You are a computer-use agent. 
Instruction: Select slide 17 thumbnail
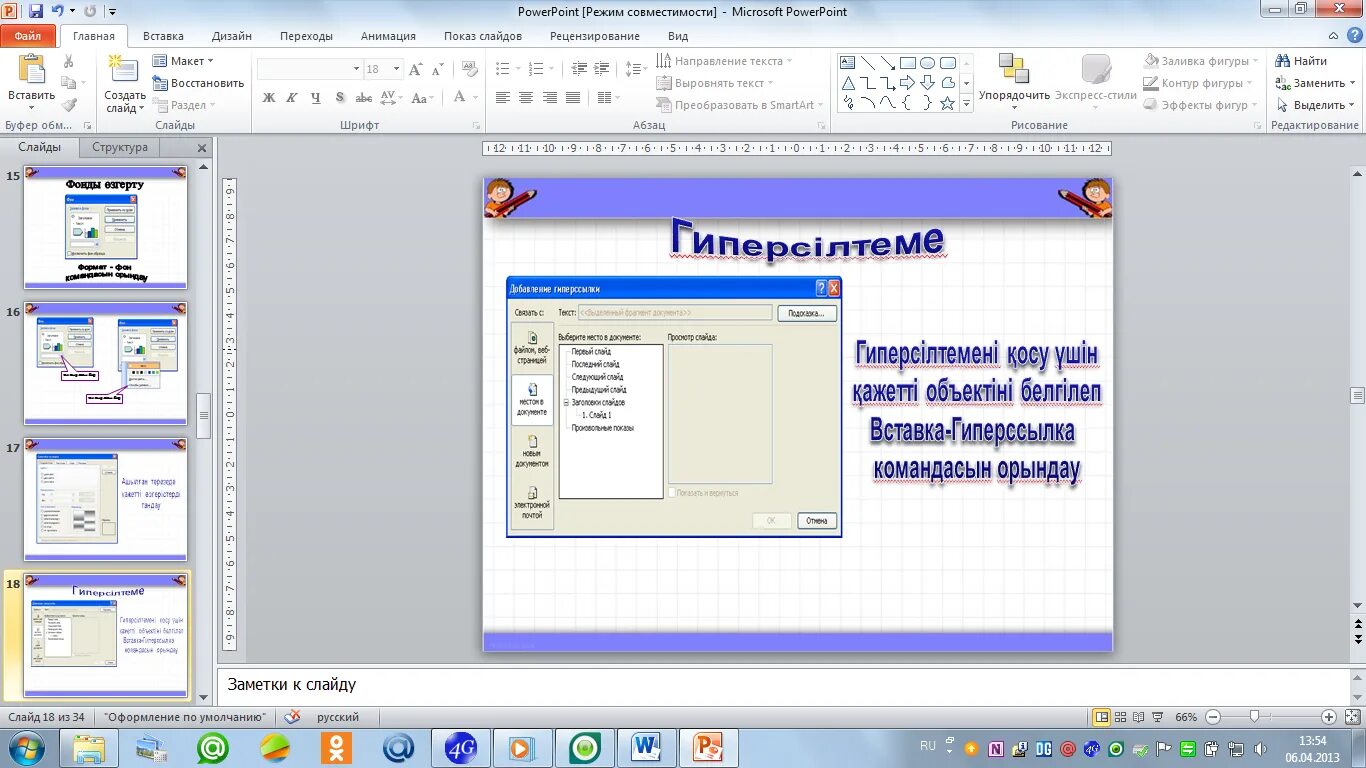click(105, 499)
